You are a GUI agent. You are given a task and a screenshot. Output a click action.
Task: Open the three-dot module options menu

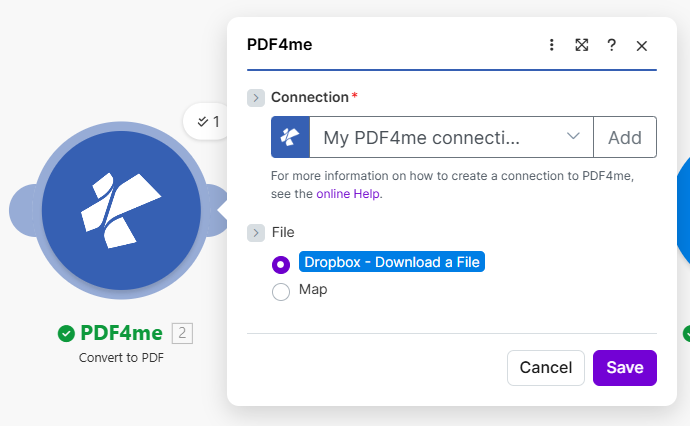551,45
